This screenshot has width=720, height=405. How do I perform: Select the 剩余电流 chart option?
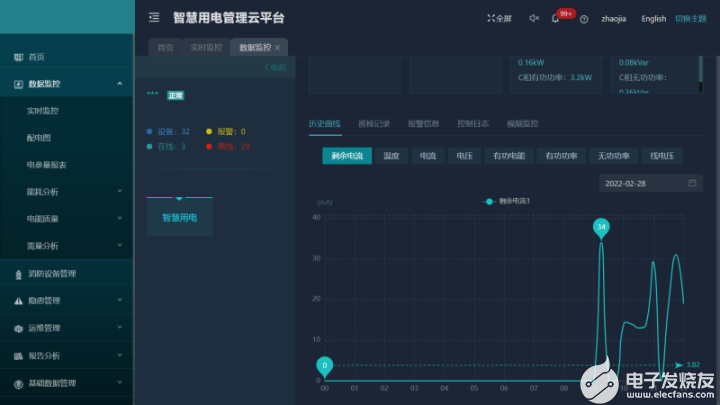pos(347,156)
